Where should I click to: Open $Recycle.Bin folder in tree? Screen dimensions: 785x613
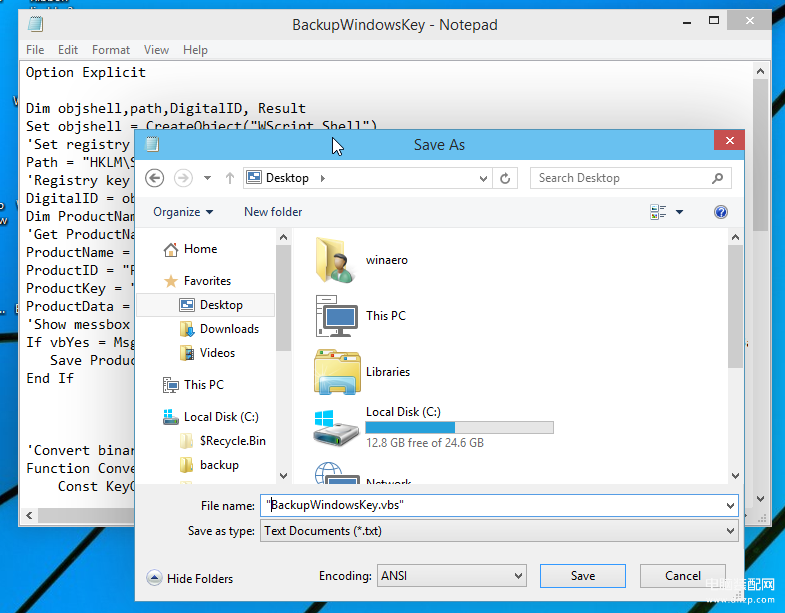pyautogui.click(x=223, y=441)
